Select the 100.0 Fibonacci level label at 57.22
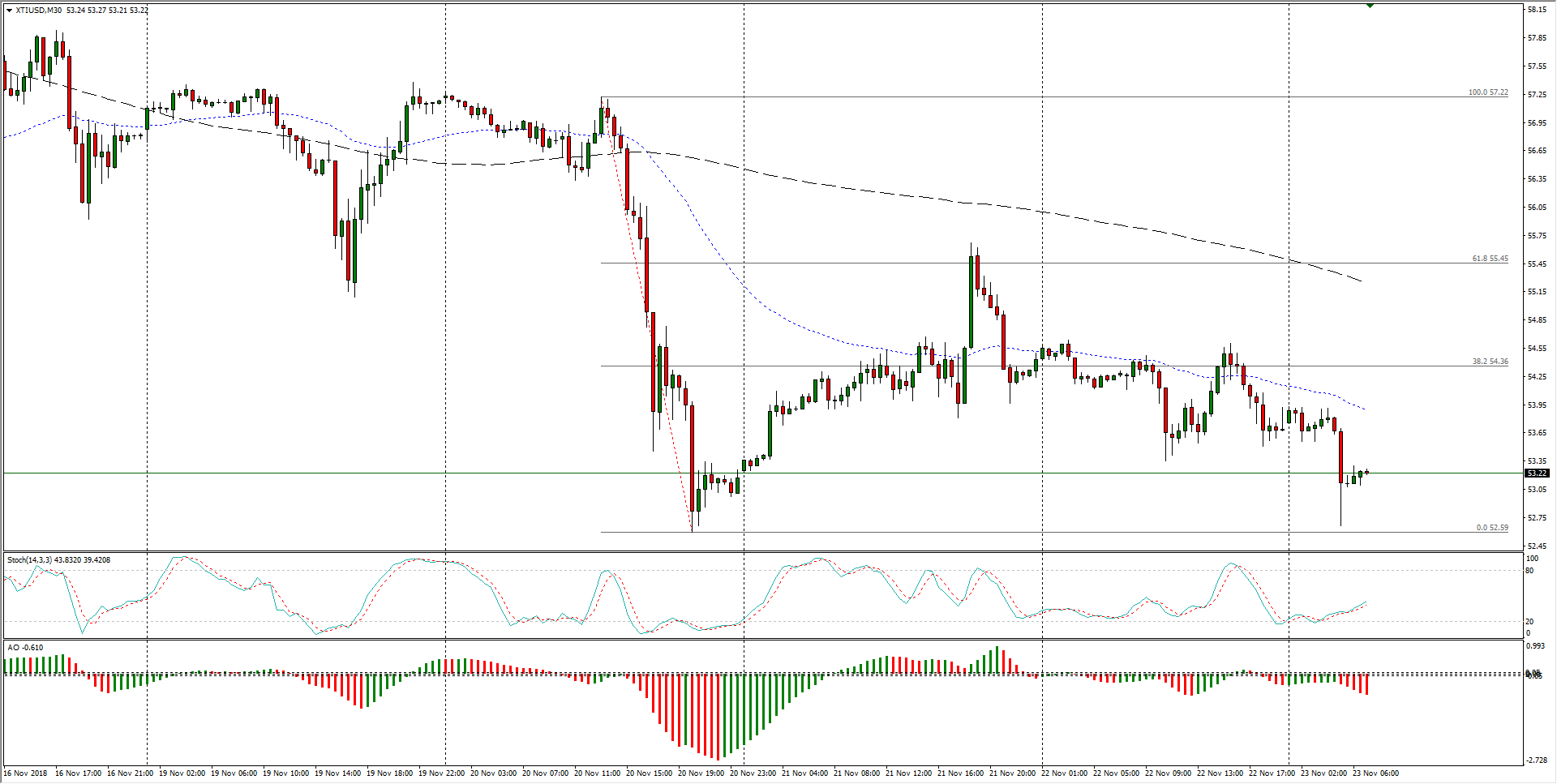1557x784 pixels. click(x=1487, y=92)
